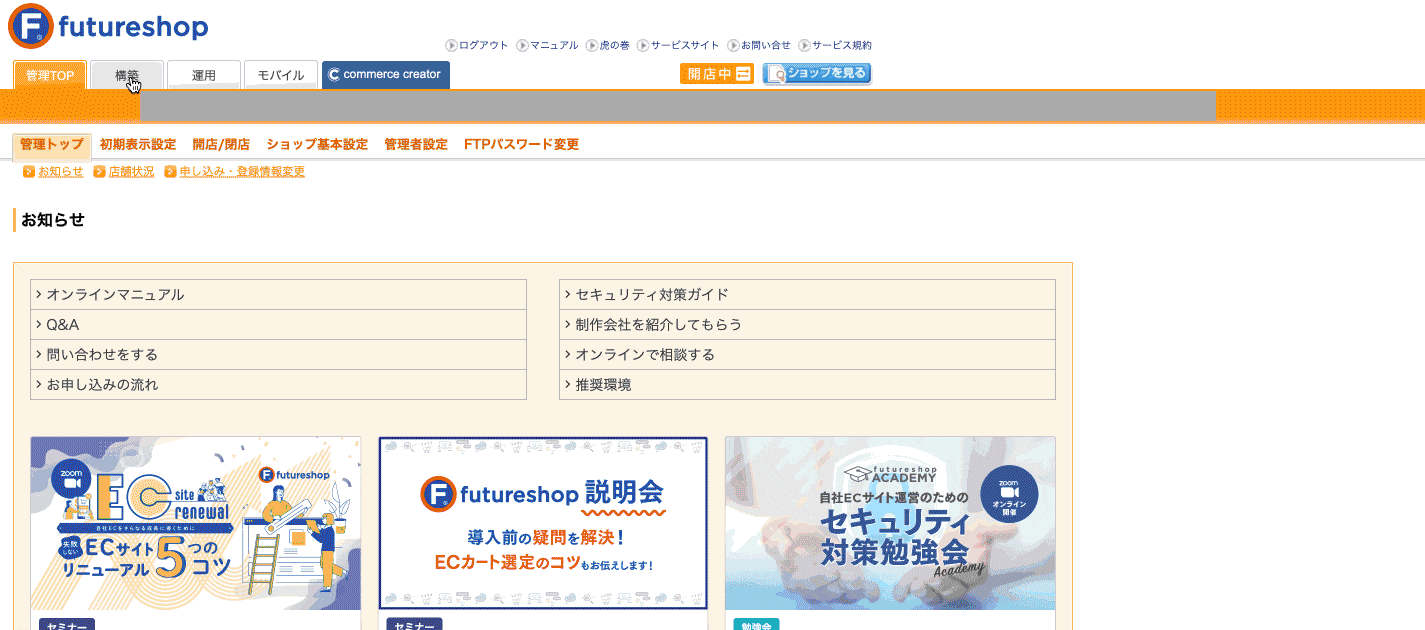Click the futureshop logo
This screenshot has height=630, width=1425.
click(108, 26)
